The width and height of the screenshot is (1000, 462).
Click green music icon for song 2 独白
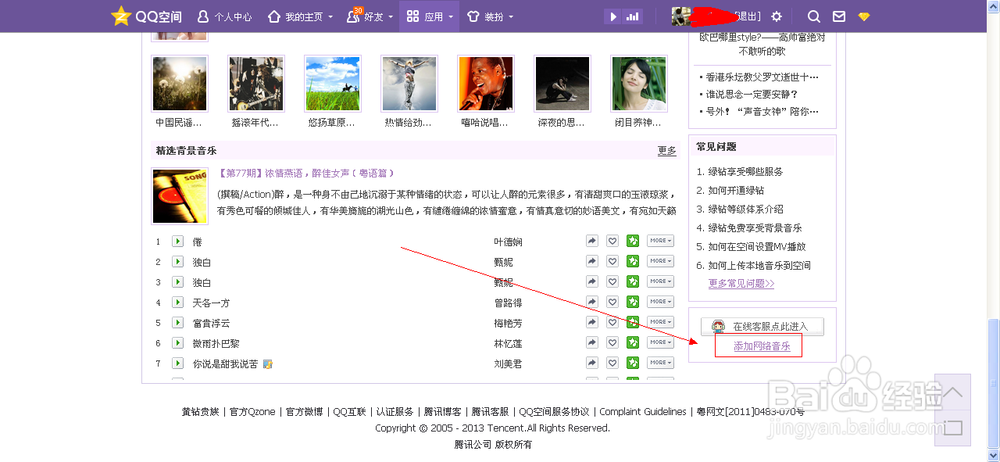(x=633, y=261)
